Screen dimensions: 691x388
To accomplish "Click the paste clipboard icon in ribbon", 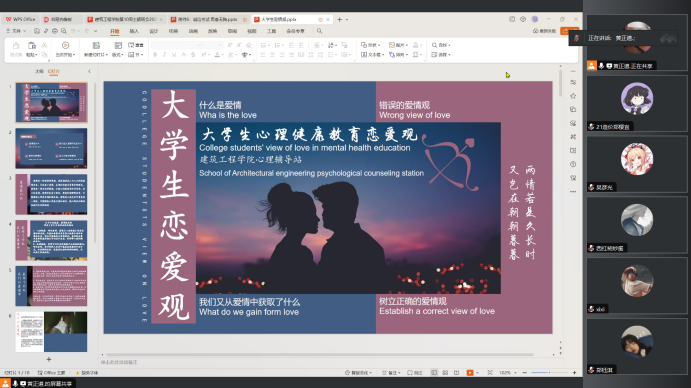I will click(32, 45).
